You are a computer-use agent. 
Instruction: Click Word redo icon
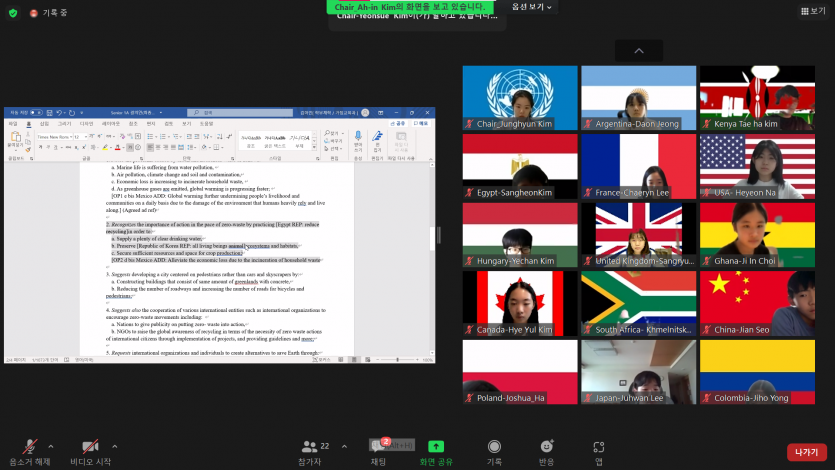(72, 112)
